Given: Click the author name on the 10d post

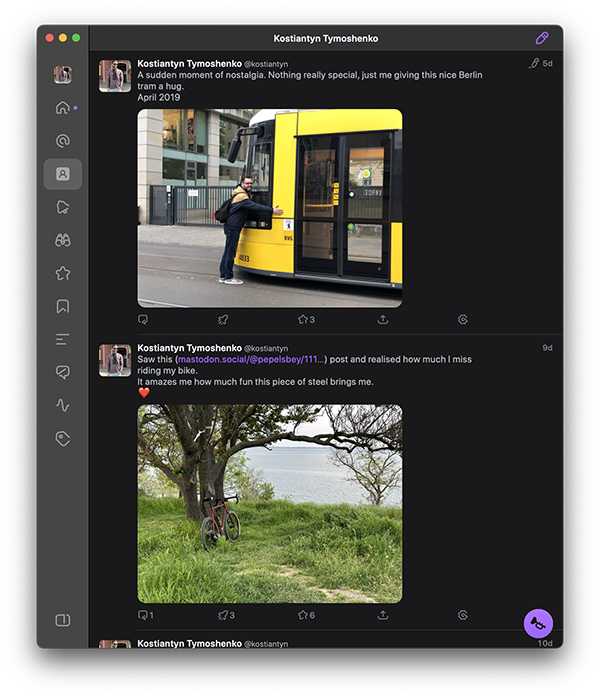Looking at the screenshot, I should pyautogui.click(x=189, y=643).
